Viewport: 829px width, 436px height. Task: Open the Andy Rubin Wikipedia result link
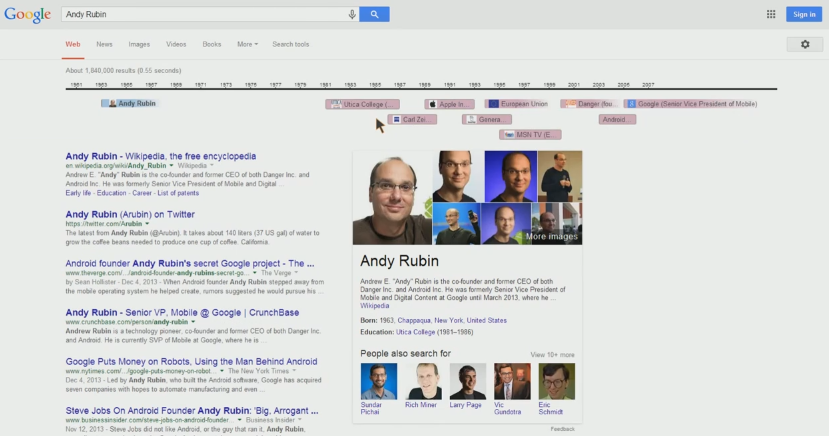pyautogui.click(x=160, y=156)
